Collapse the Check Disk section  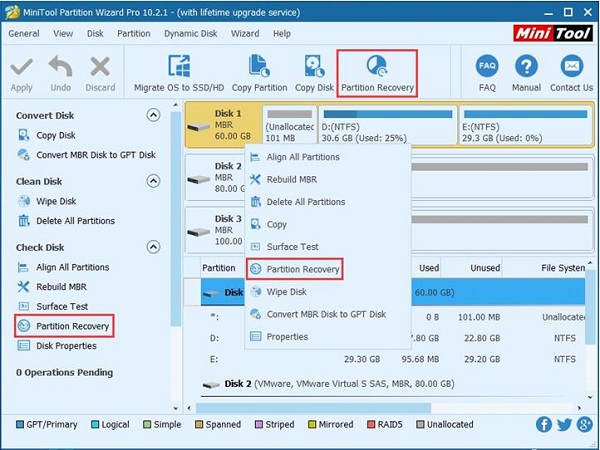153,247
